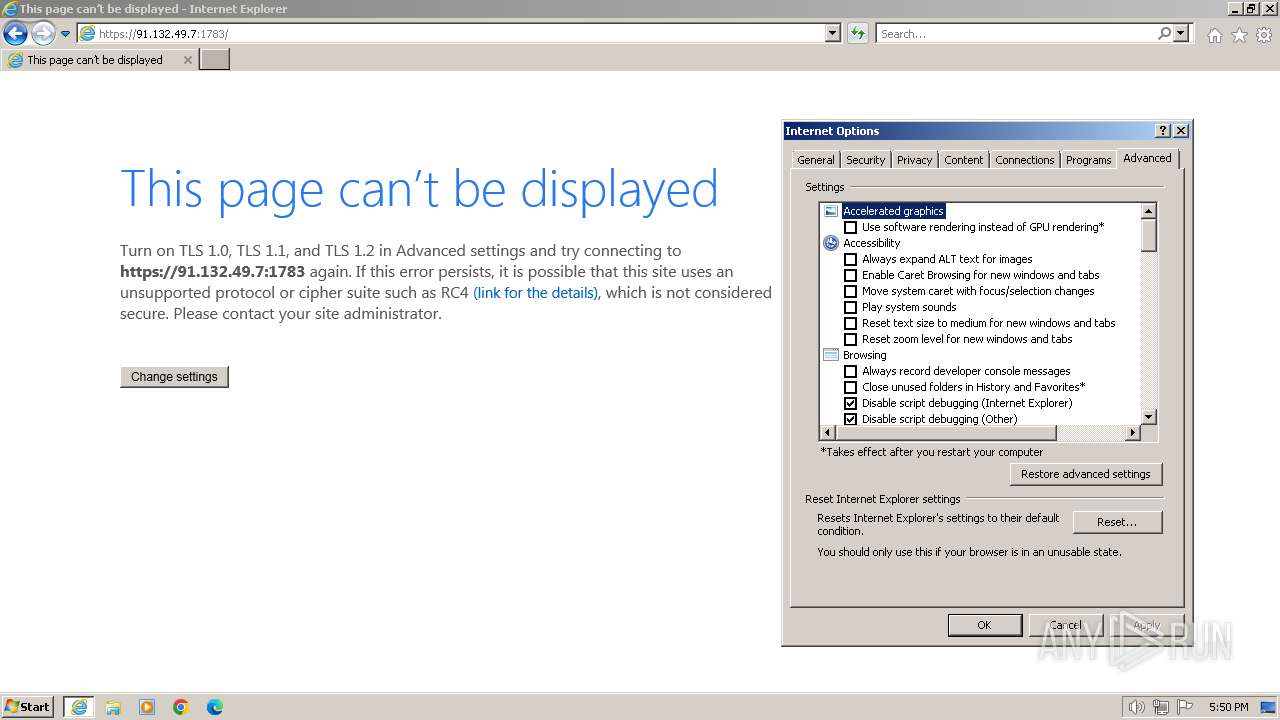The width and height of the screenshot is (1280, 720).
Task: Click the network tray icon
Action: (1161, 707)
